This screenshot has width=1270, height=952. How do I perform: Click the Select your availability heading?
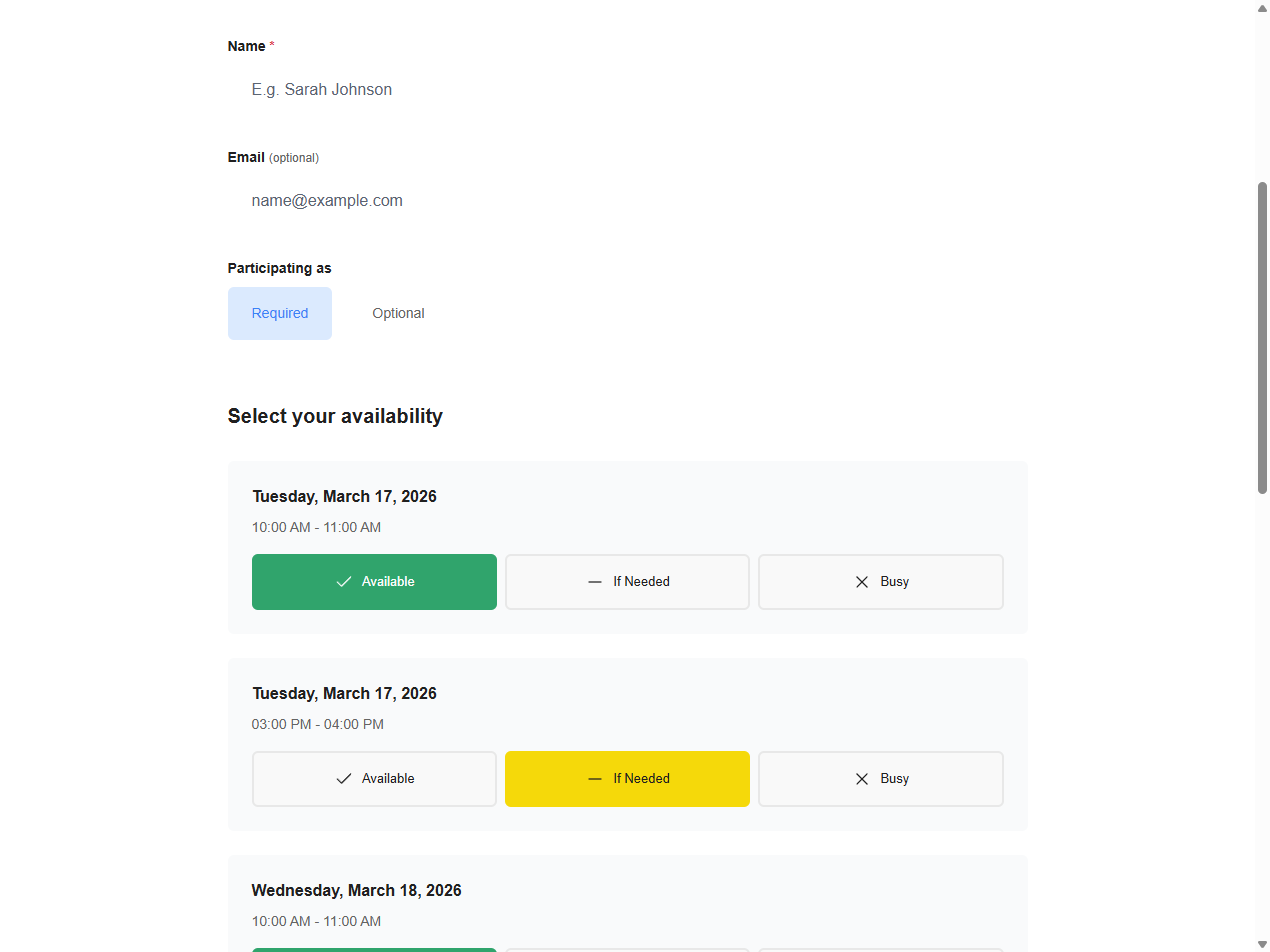point(335,416)
